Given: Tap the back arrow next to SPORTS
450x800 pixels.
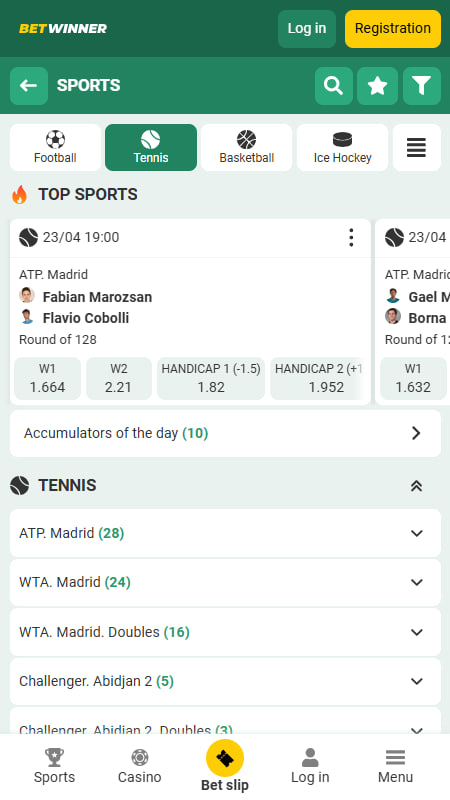Looking at the screenshot, I should [29, 86].
